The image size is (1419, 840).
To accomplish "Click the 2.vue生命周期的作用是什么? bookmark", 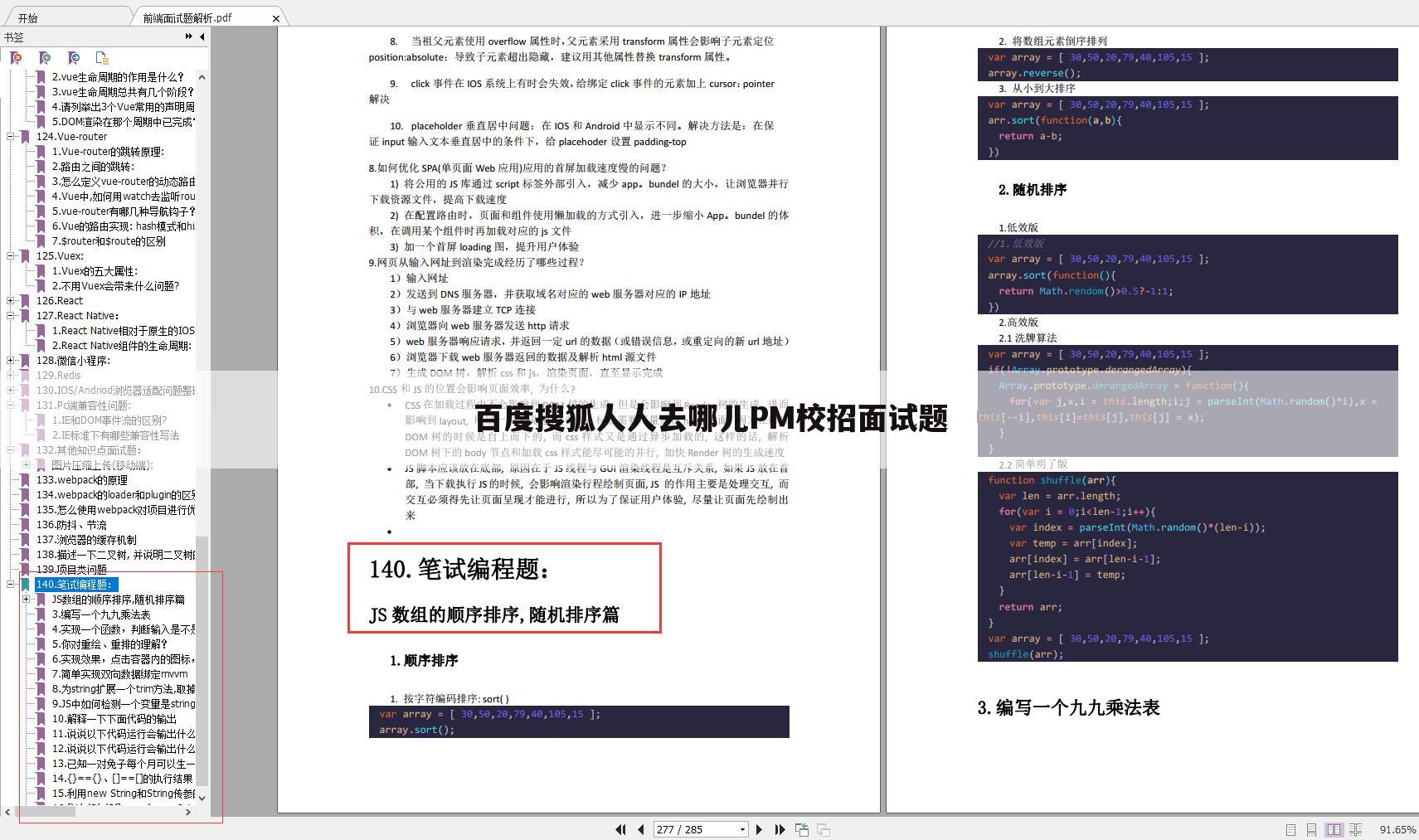I will pyautogui.click(x=118, y=77).
